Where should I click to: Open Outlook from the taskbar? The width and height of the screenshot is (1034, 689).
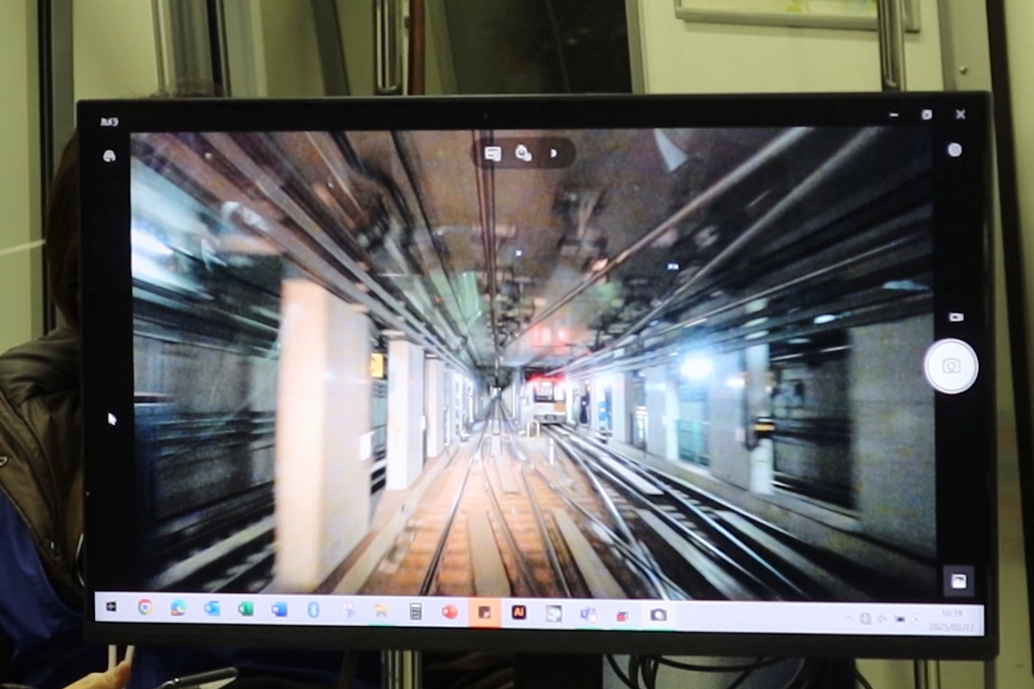[212, 608]
